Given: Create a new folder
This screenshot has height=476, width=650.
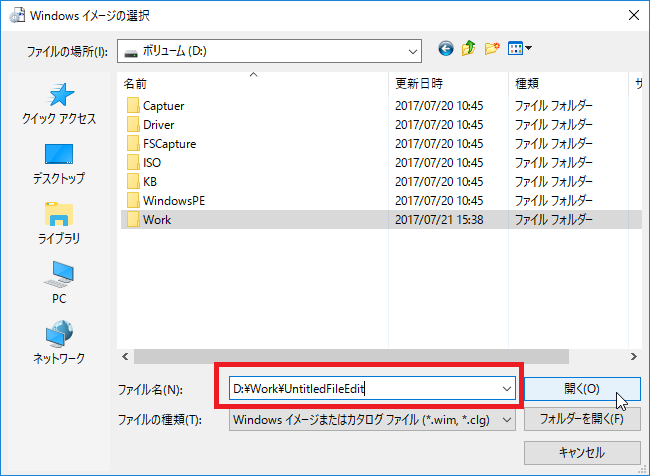Looking at the screenshot, I should click(x=492, y=49).
